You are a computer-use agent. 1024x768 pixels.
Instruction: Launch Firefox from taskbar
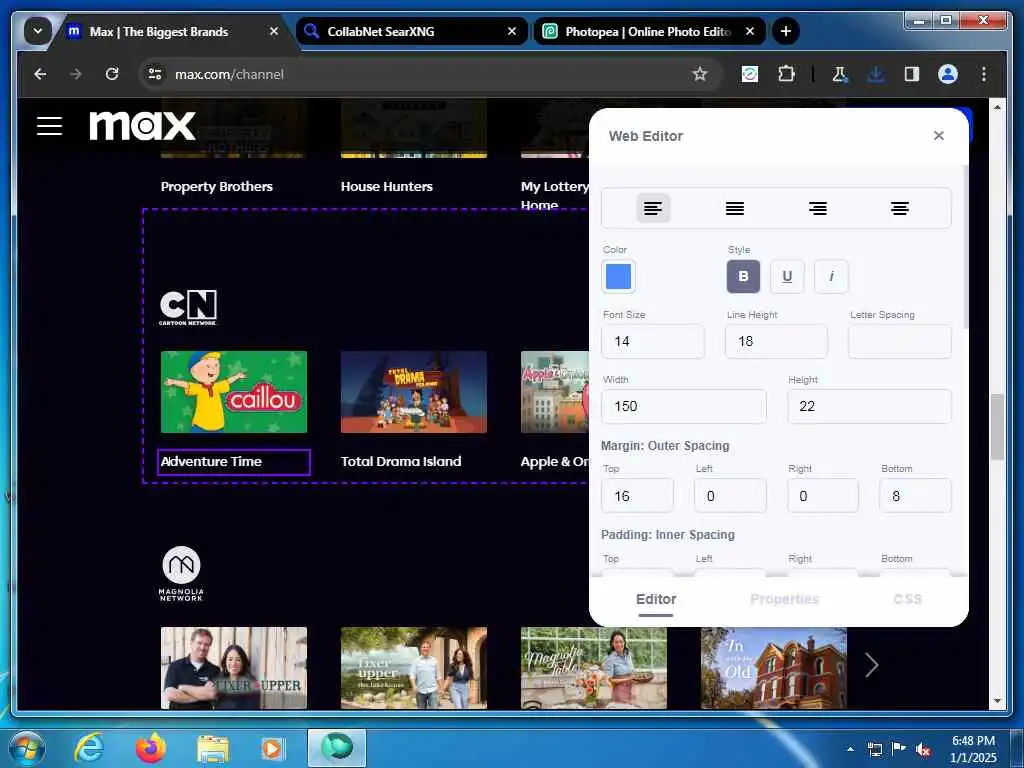point(151,748)
